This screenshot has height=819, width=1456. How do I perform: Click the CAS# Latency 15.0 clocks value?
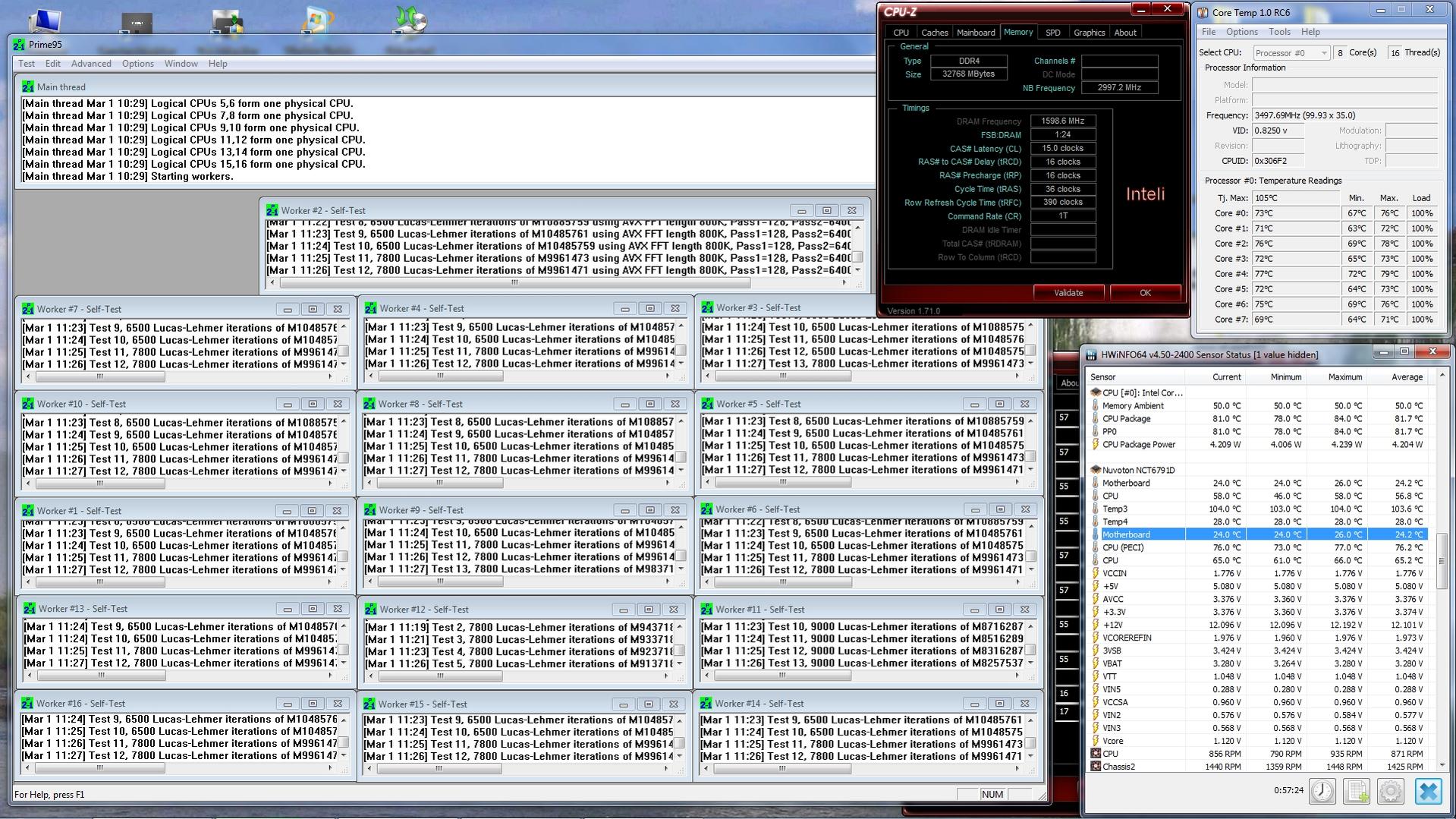click(x=1063, y=149)
